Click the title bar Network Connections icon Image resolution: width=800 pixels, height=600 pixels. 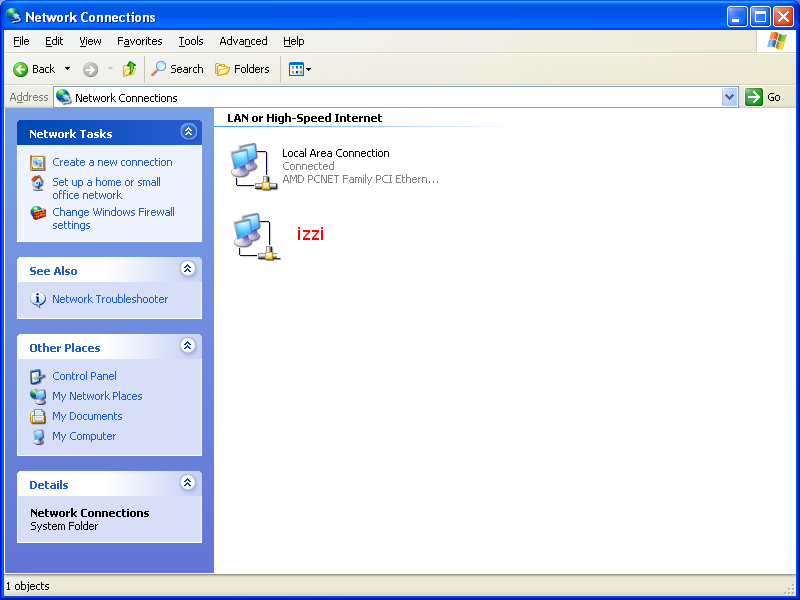14,16
